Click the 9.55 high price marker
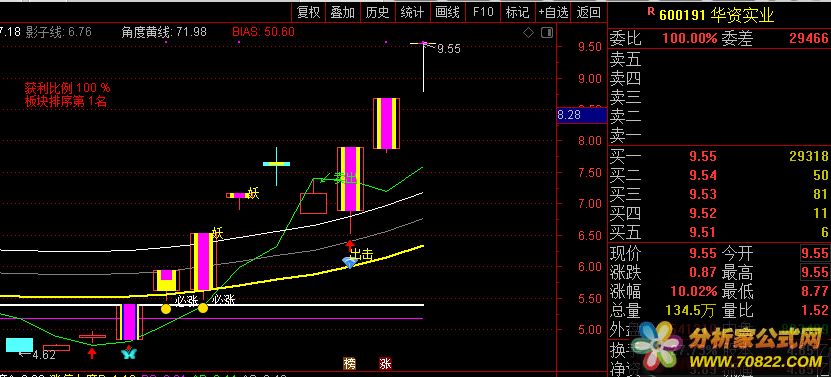Viewport: 831px width, 377px height. pyautogui.click(x=448, y=49)
